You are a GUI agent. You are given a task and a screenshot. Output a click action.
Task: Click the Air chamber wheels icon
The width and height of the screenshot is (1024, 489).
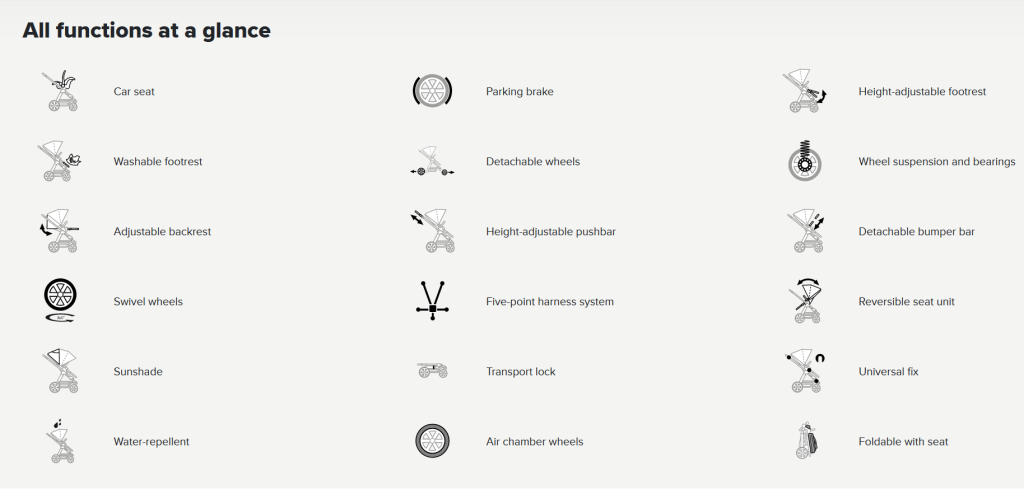(x=432, y=441)
